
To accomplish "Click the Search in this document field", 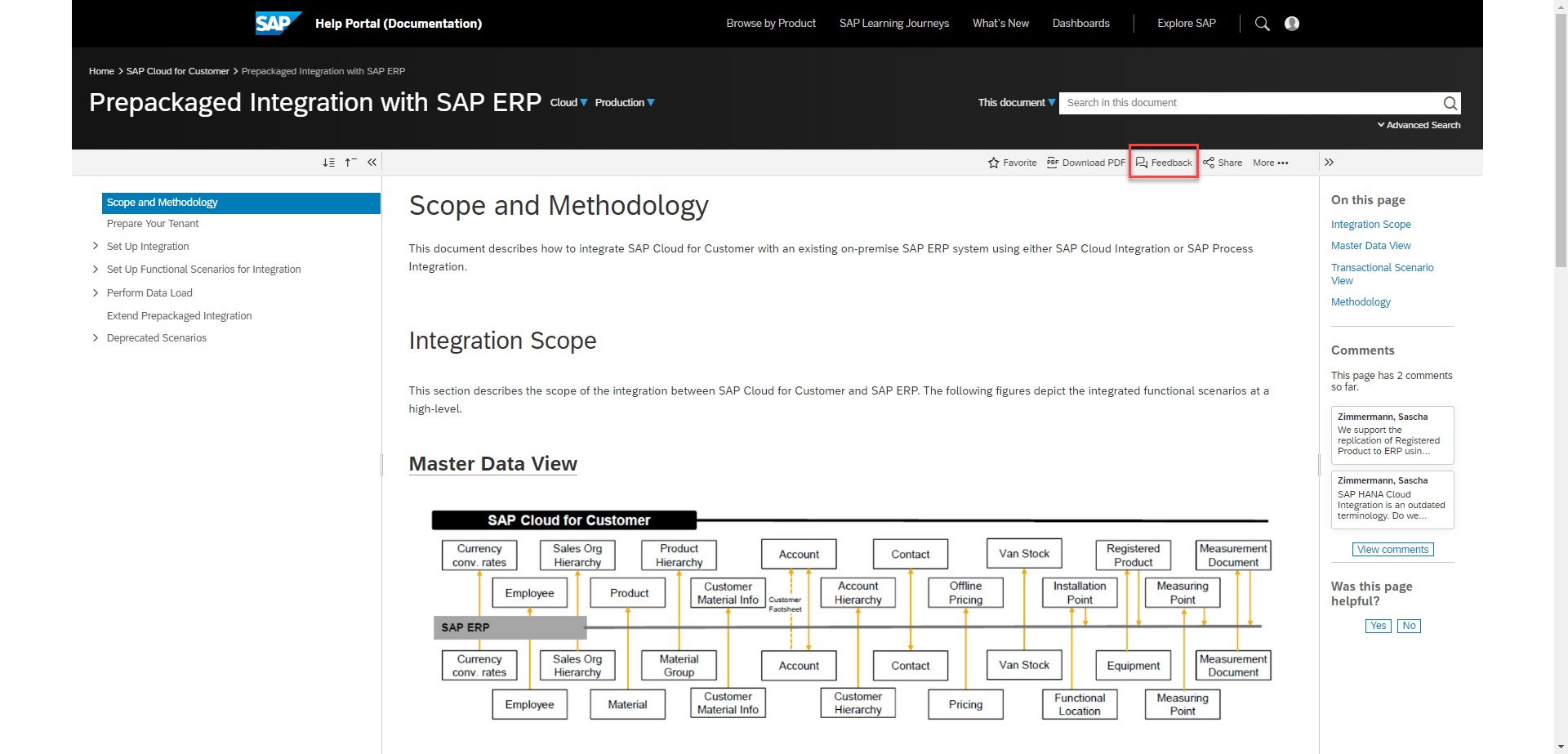I will [x=1249, y=103].
